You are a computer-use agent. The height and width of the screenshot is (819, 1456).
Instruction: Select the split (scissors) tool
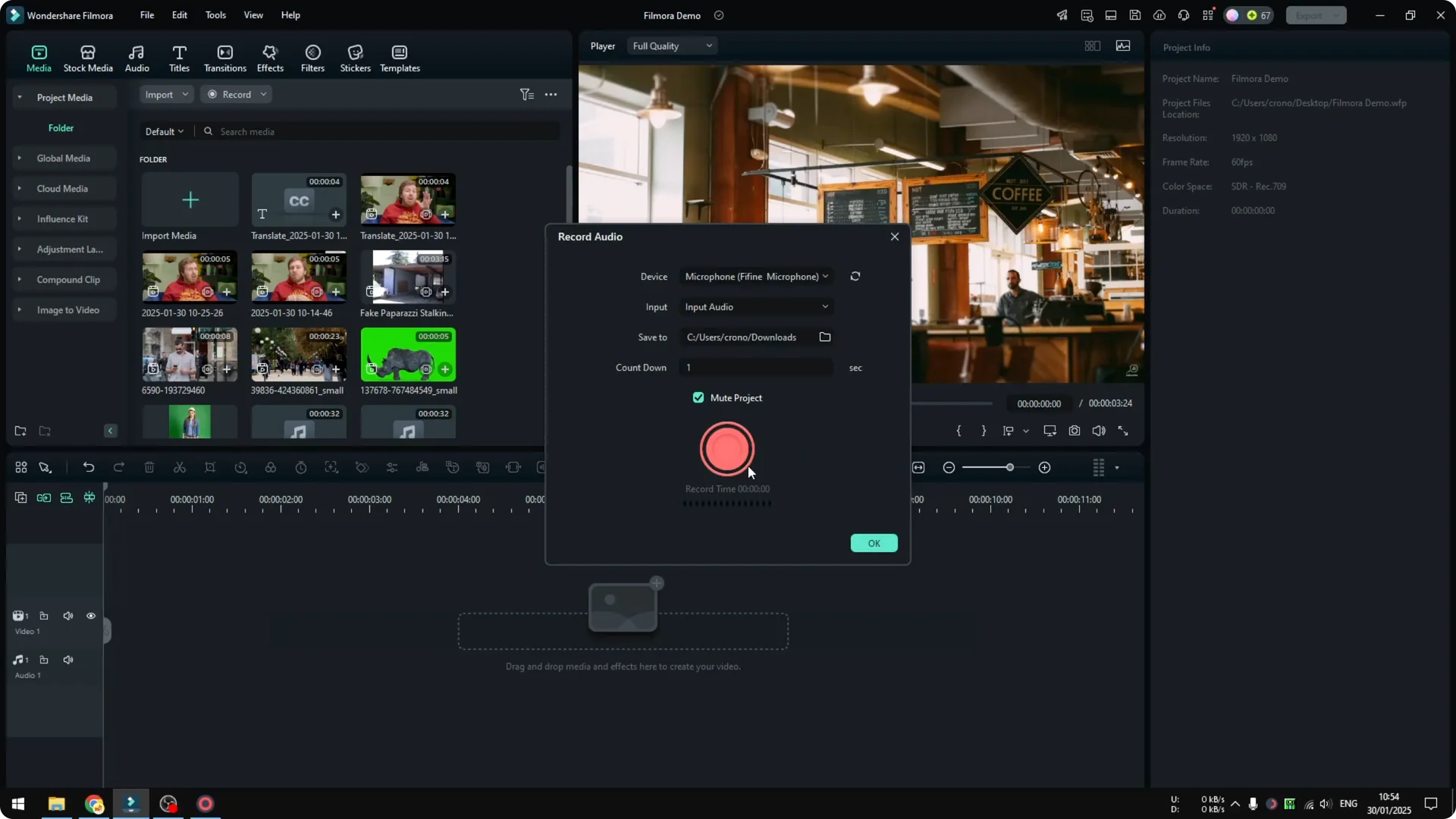pos(180,467)
